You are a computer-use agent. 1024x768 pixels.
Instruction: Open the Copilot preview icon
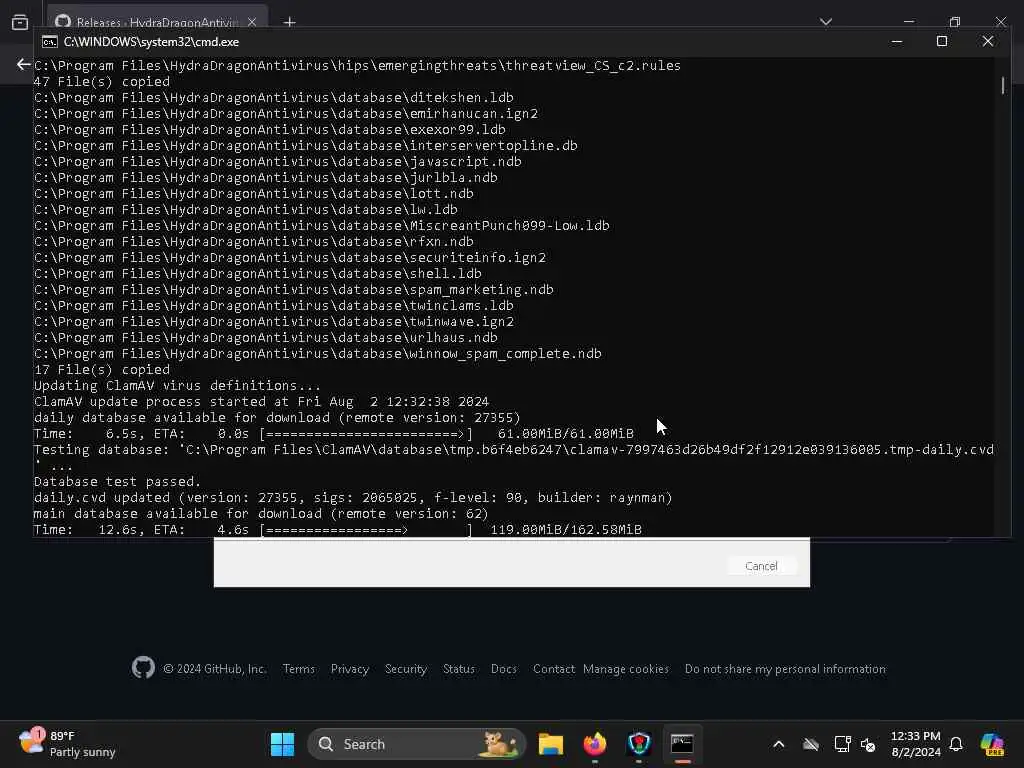tap(992, 744)
